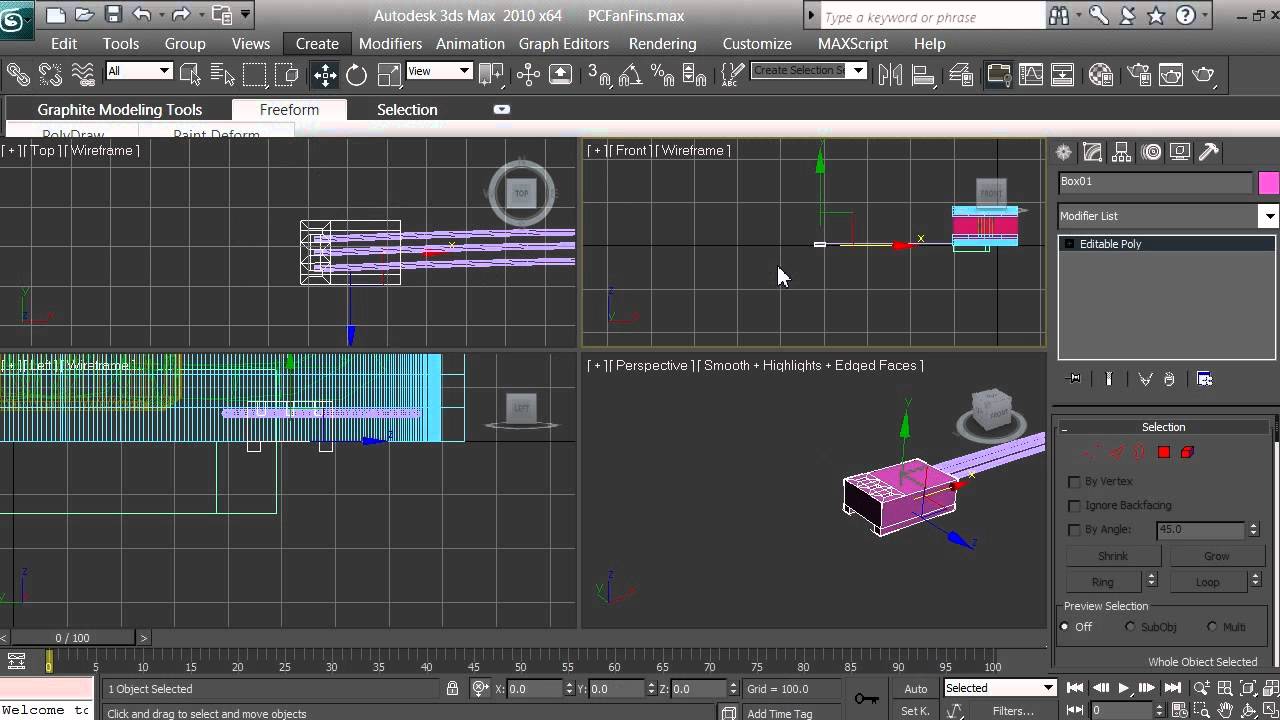Viewport: 1280px width, 720px height.
Task: Enable Ignore Backfacing checkbox
Action: pos(1074,505)
